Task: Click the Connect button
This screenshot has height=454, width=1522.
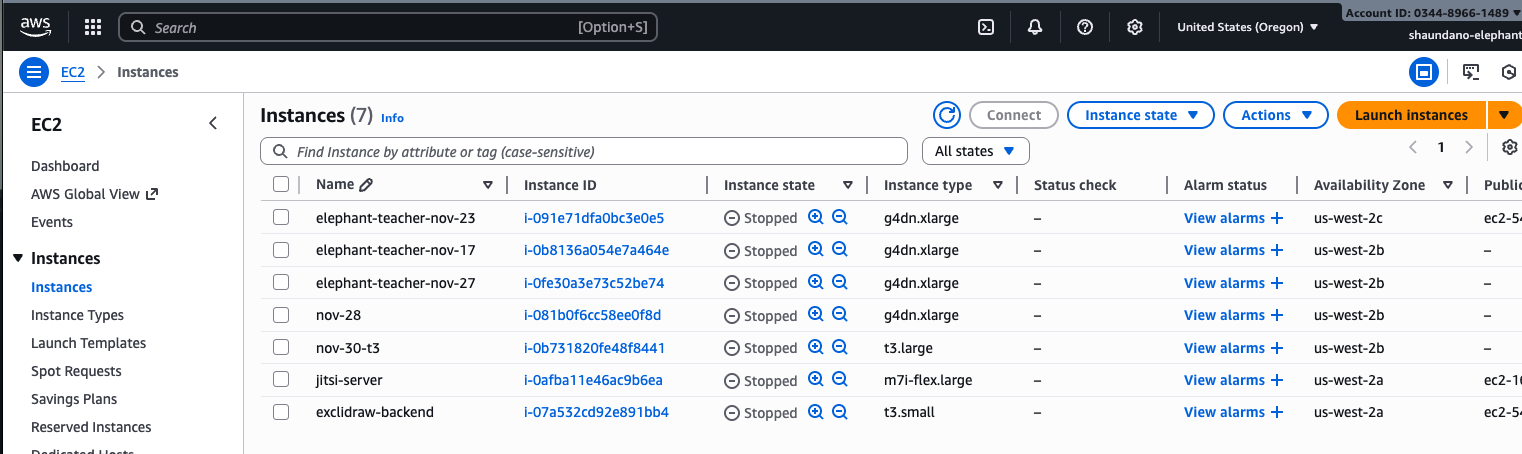Action: point(1014,115)
